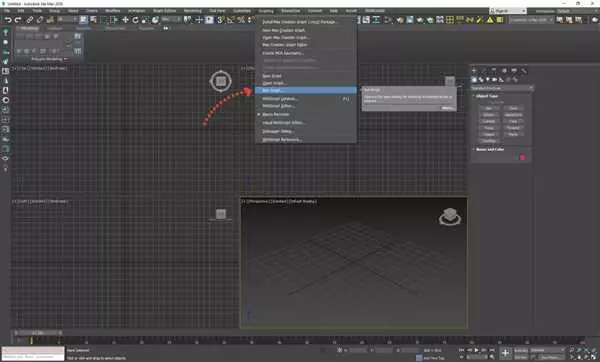Toggle Absolute/Offset transform type-in mode
Image resolution: width=600 pixels, height=362 pixels.
(x=340, y=350)
